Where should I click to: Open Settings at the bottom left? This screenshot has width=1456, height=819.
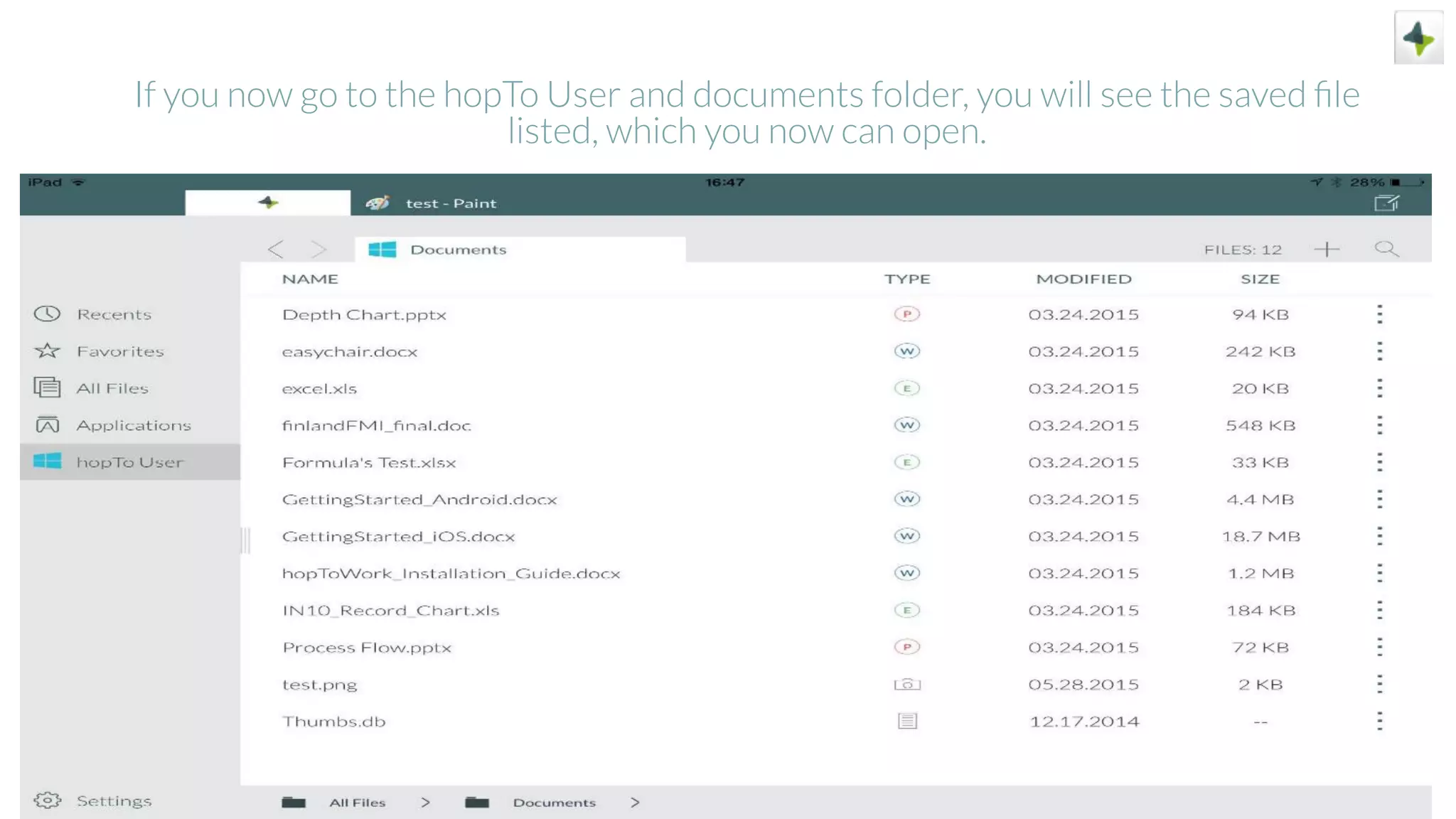click(x=92, y=801)
